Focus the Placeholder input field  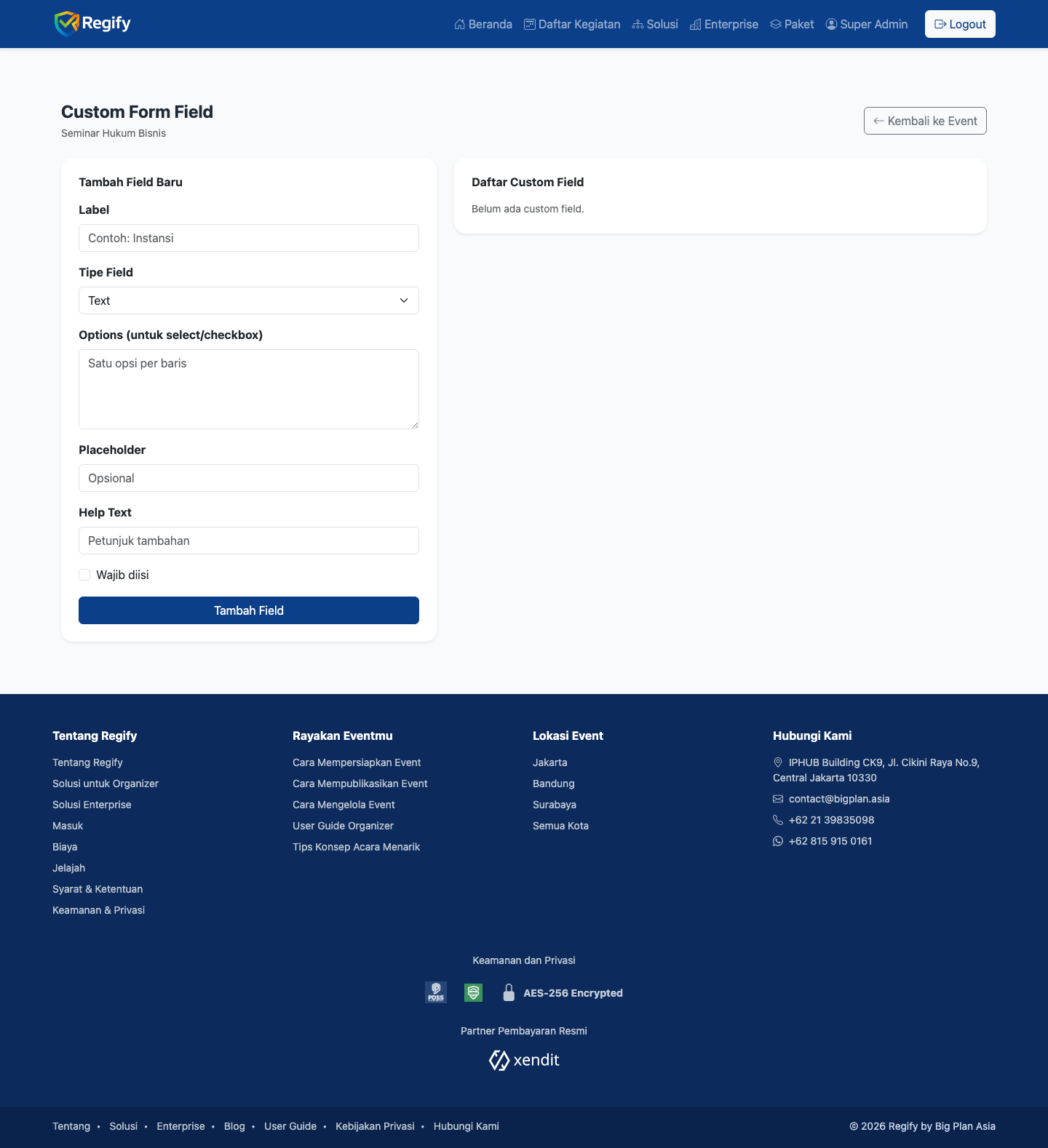(x=249, y=478)
